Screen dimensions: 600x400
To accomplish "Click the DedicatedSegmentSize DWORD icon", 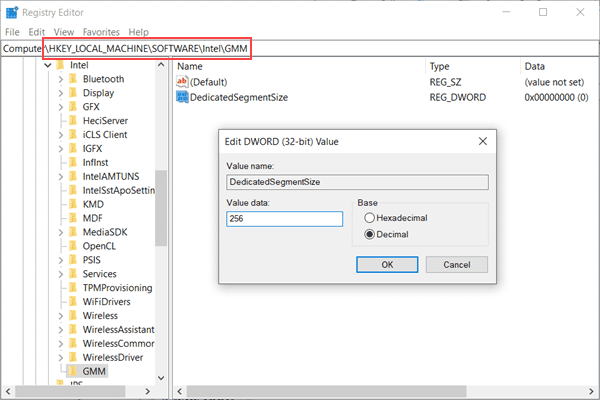I will click(182, 97).
